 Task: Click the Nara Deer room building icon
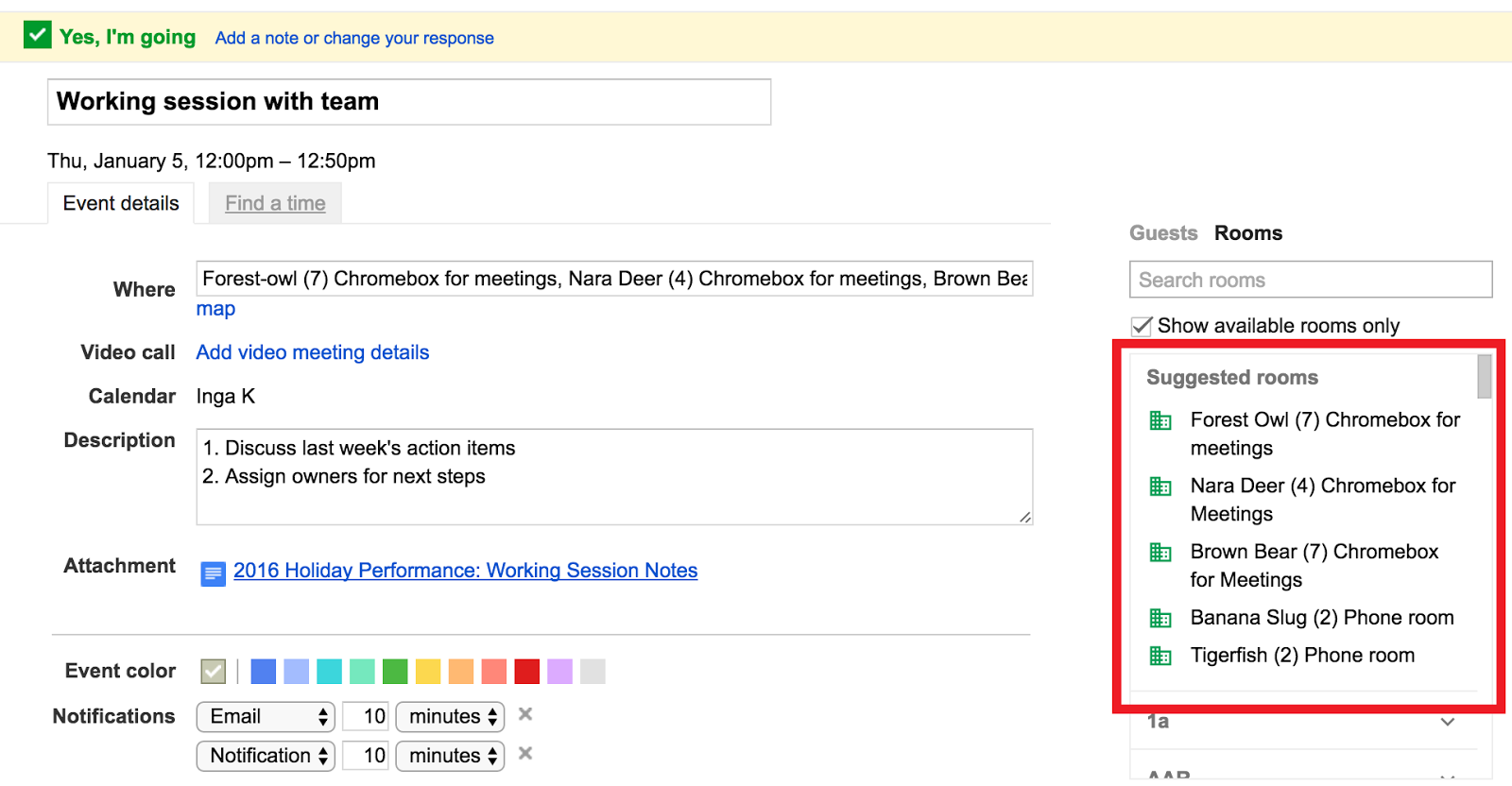(1160, 487)
